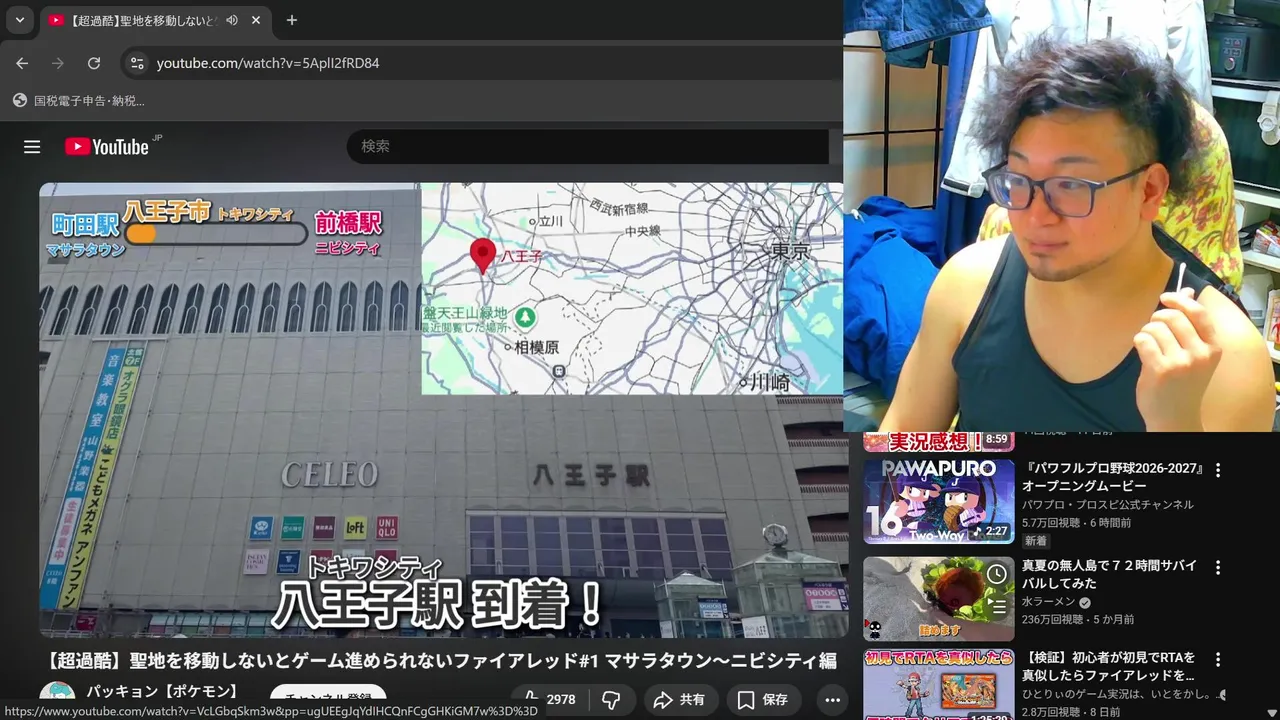
Task: Reload the current page
Action: coord(94,63)
